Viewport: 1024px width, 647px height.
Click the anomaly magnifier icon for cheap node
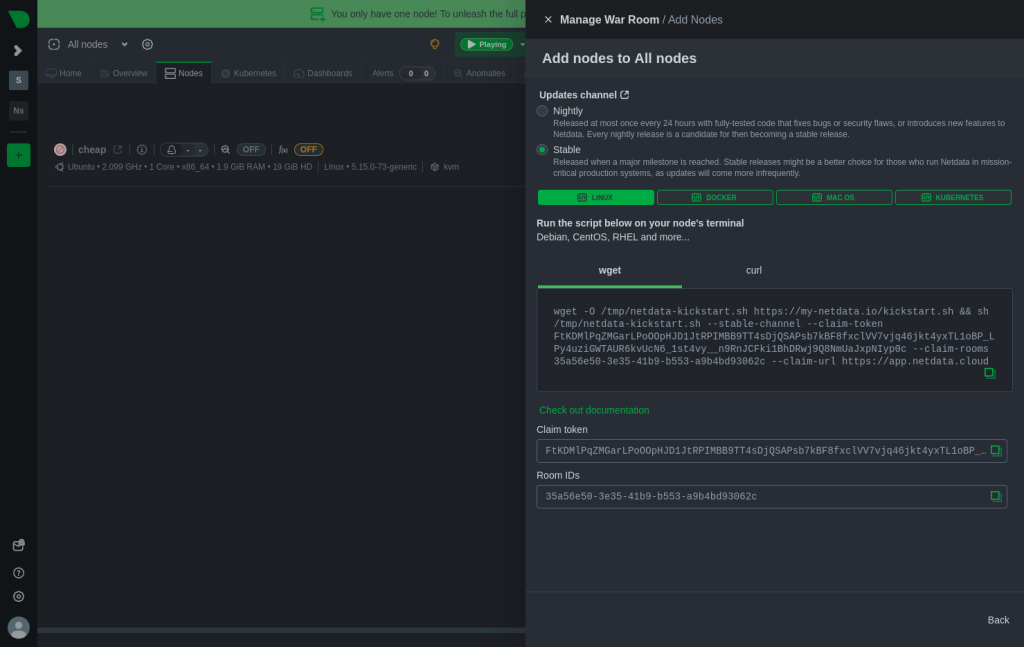coord(225,150)
